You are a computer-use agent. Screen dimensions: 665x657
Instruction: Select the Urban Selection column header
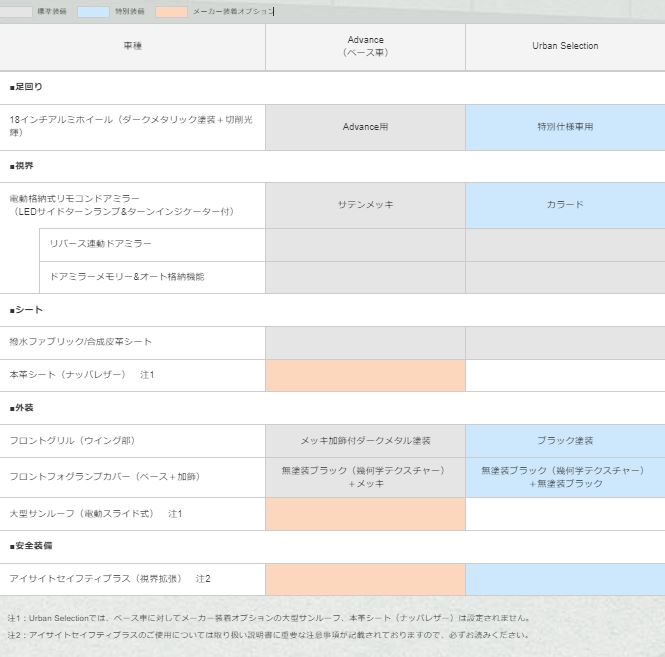pyautogui.click(x=565, y=46)
